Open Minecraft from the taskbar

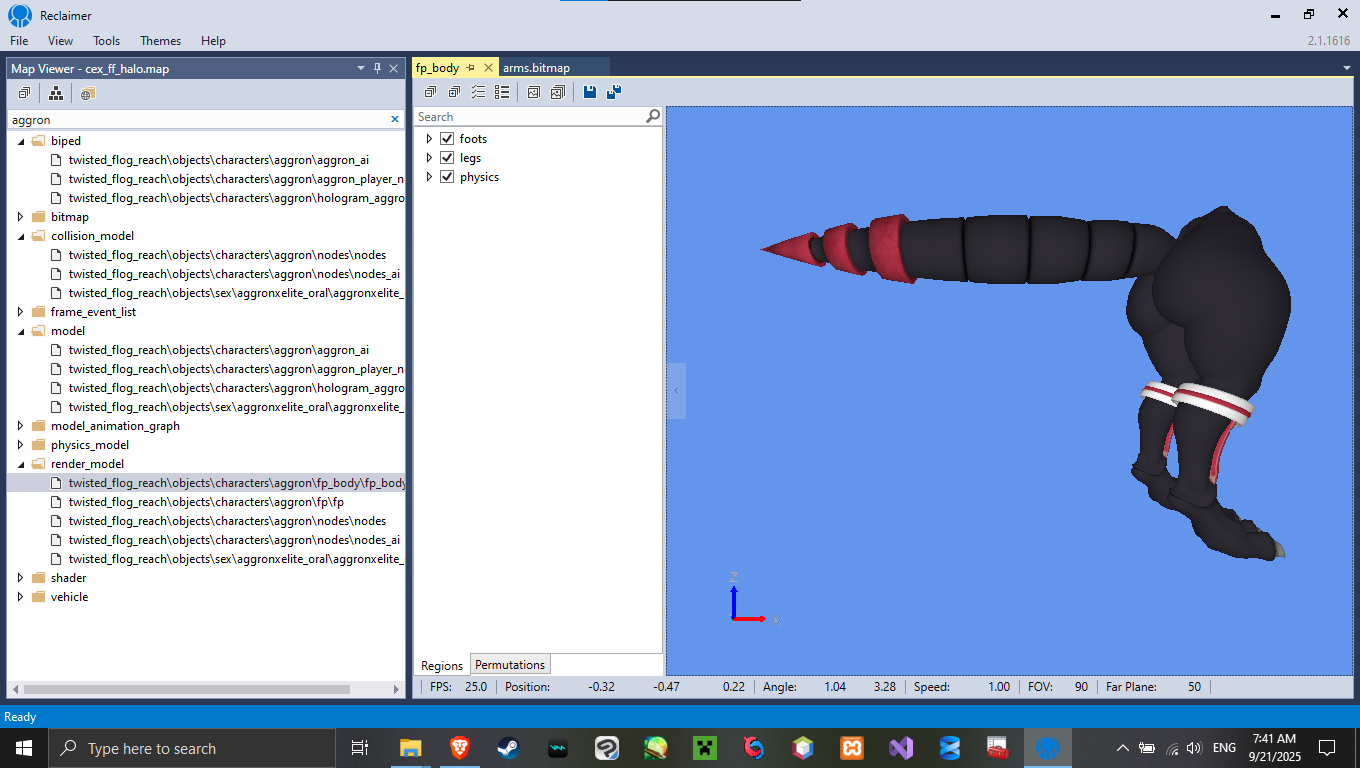pyautogui.click(x=705, y=748)
